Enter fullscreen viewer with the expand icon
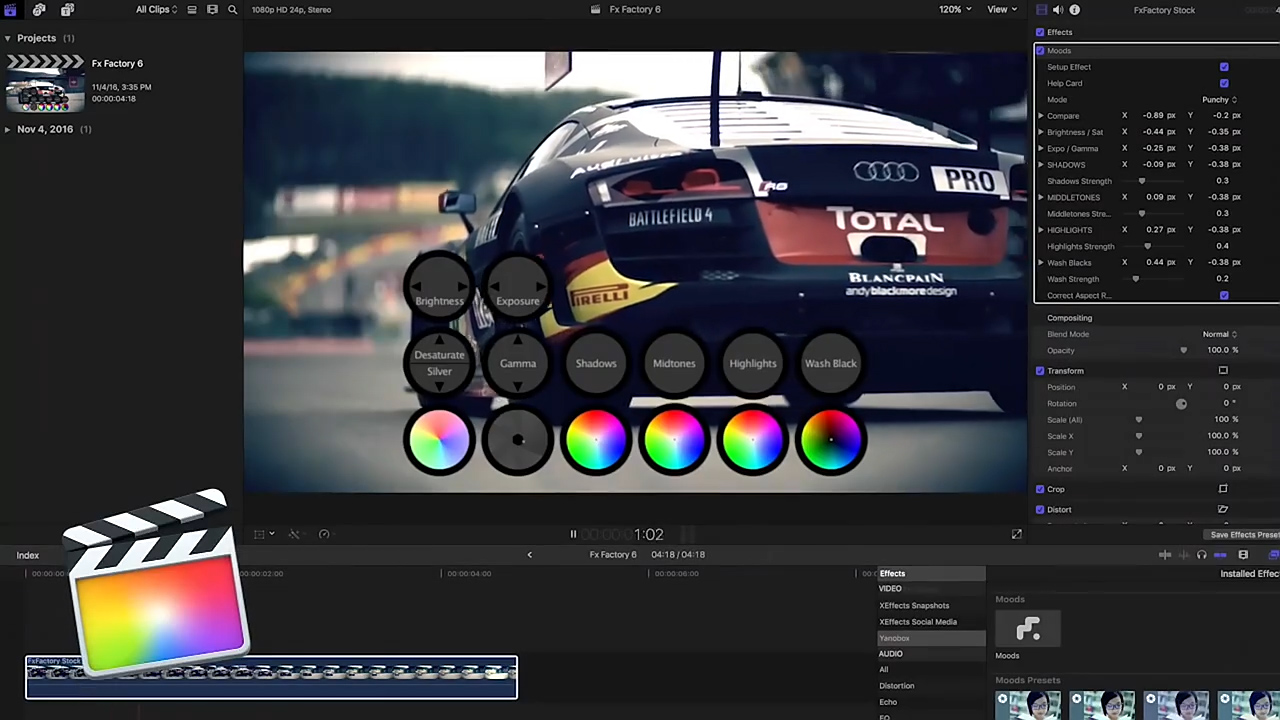This screenshot has width=1280, height=720. pos(1017,534)
